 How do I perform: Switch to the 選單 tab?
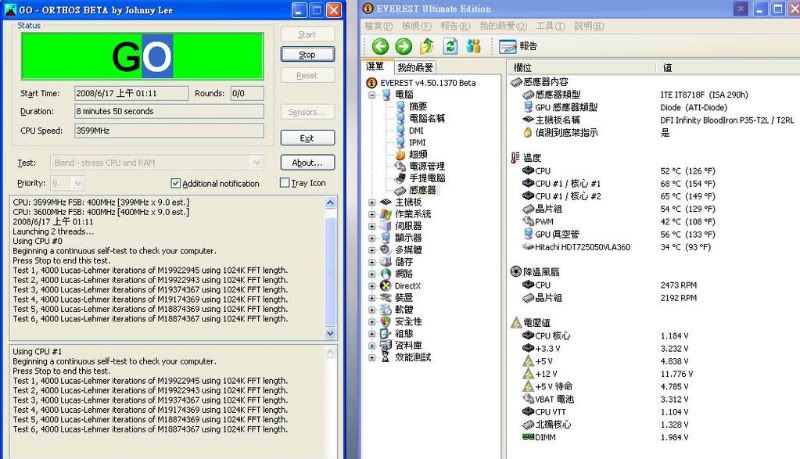click(x=376, y=66)
